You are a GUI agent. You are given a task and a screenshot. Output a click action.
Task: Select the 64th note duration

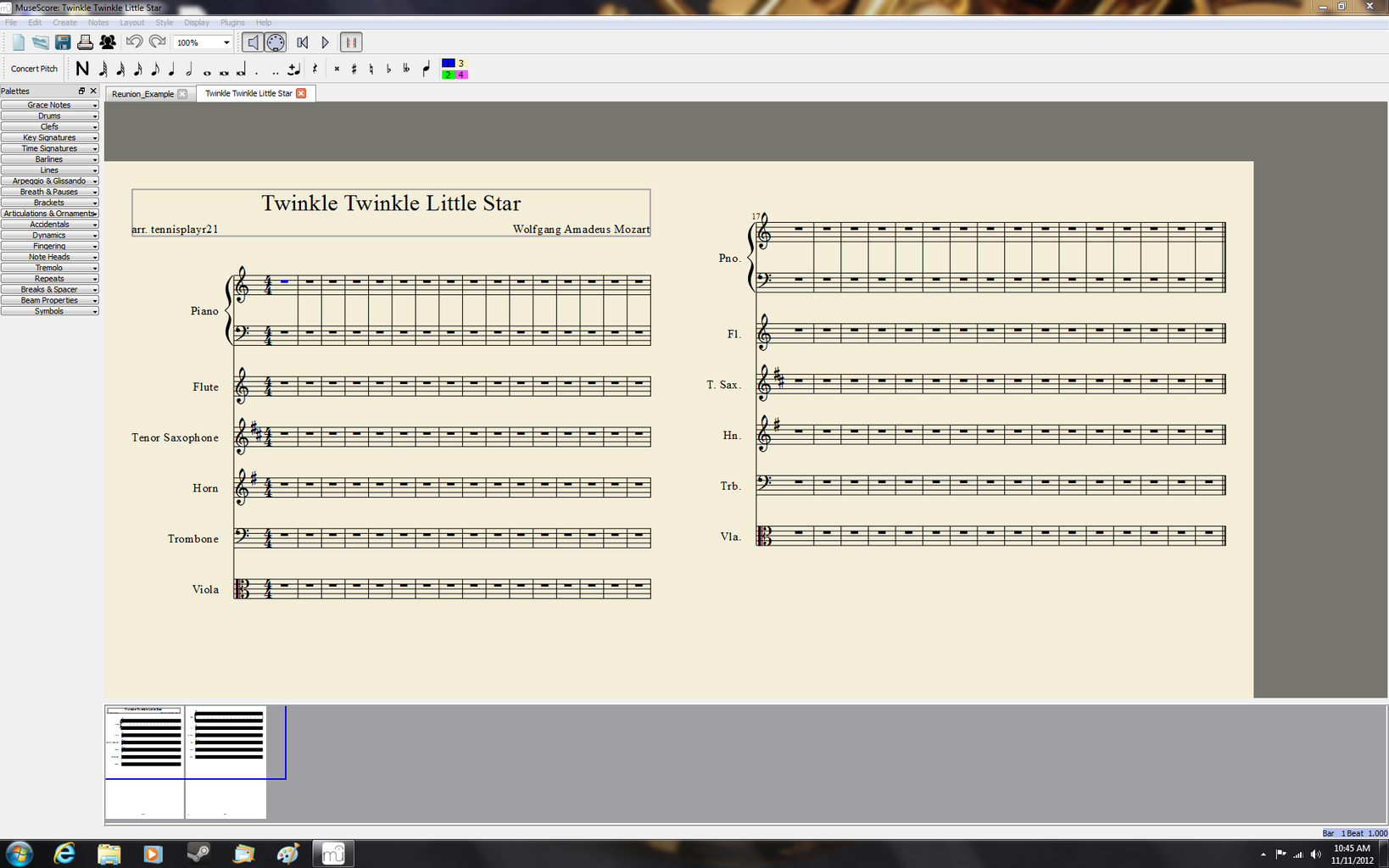click(103, 70)
